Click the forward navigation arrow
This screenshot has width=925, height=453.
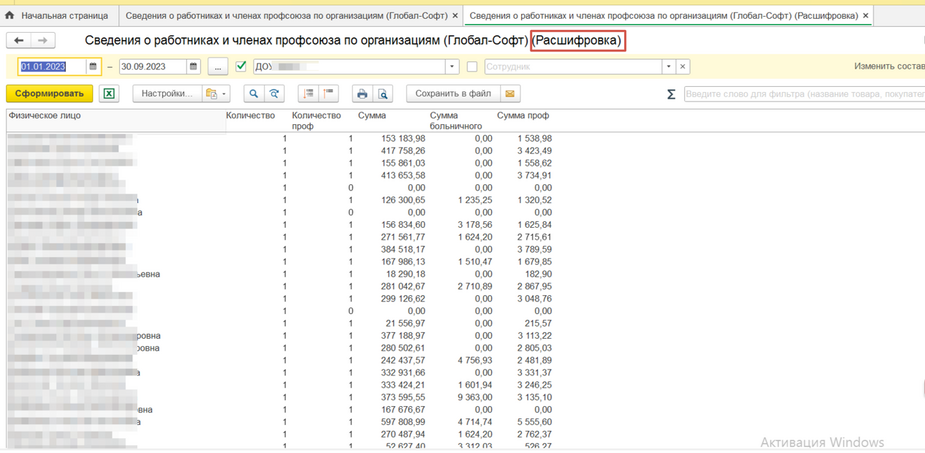pyautogui.click(x=43, y=40)
